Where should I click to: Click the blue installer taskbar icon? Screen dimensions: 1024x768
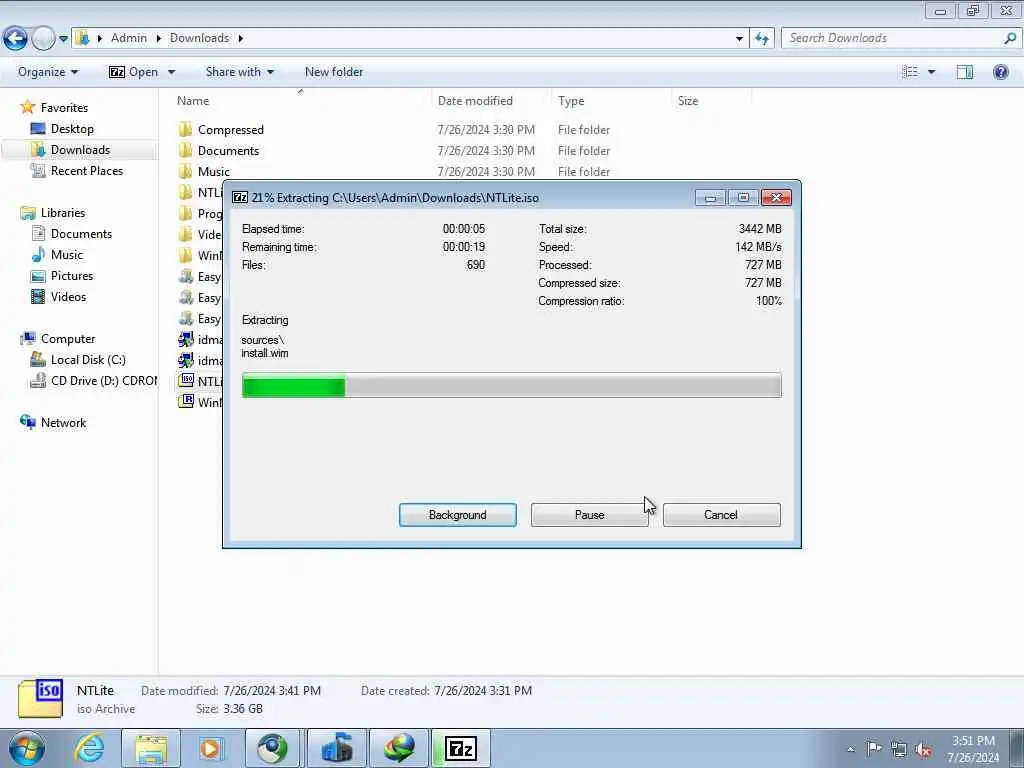point(336,748)
